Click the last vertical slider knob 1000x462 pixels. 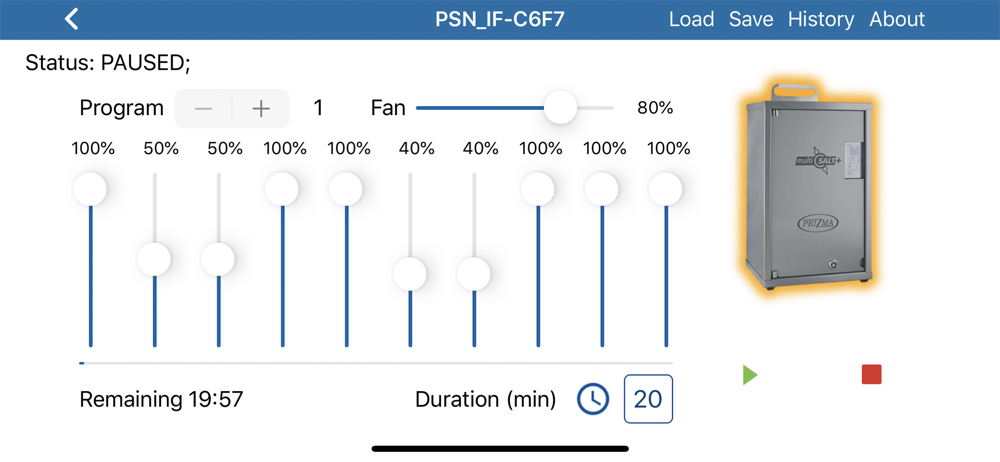(x=665, y=188)
